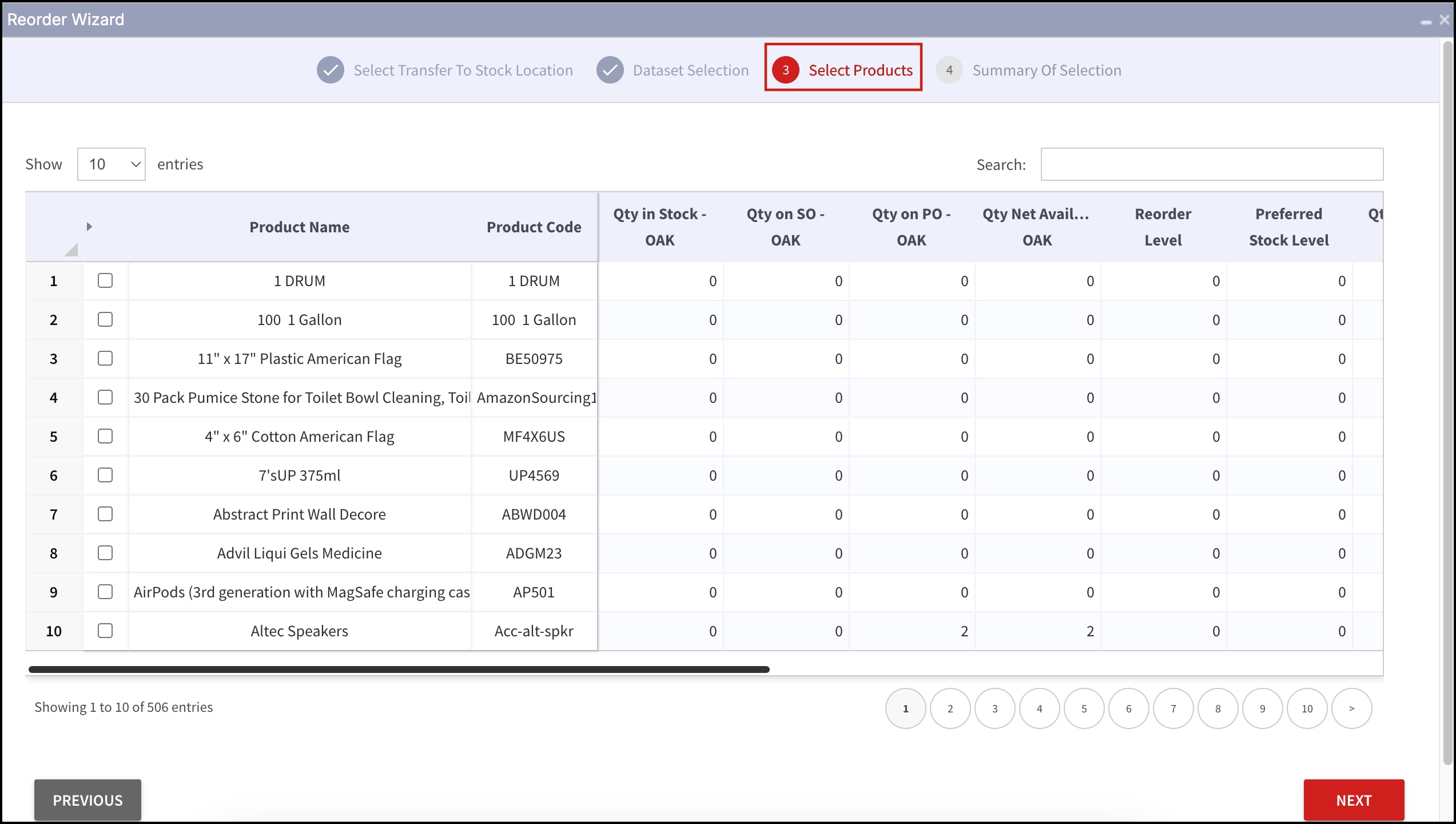Click the red step 3 circle icon
The height and width of the screenshot is (824, 1456).
coord(785,70)
